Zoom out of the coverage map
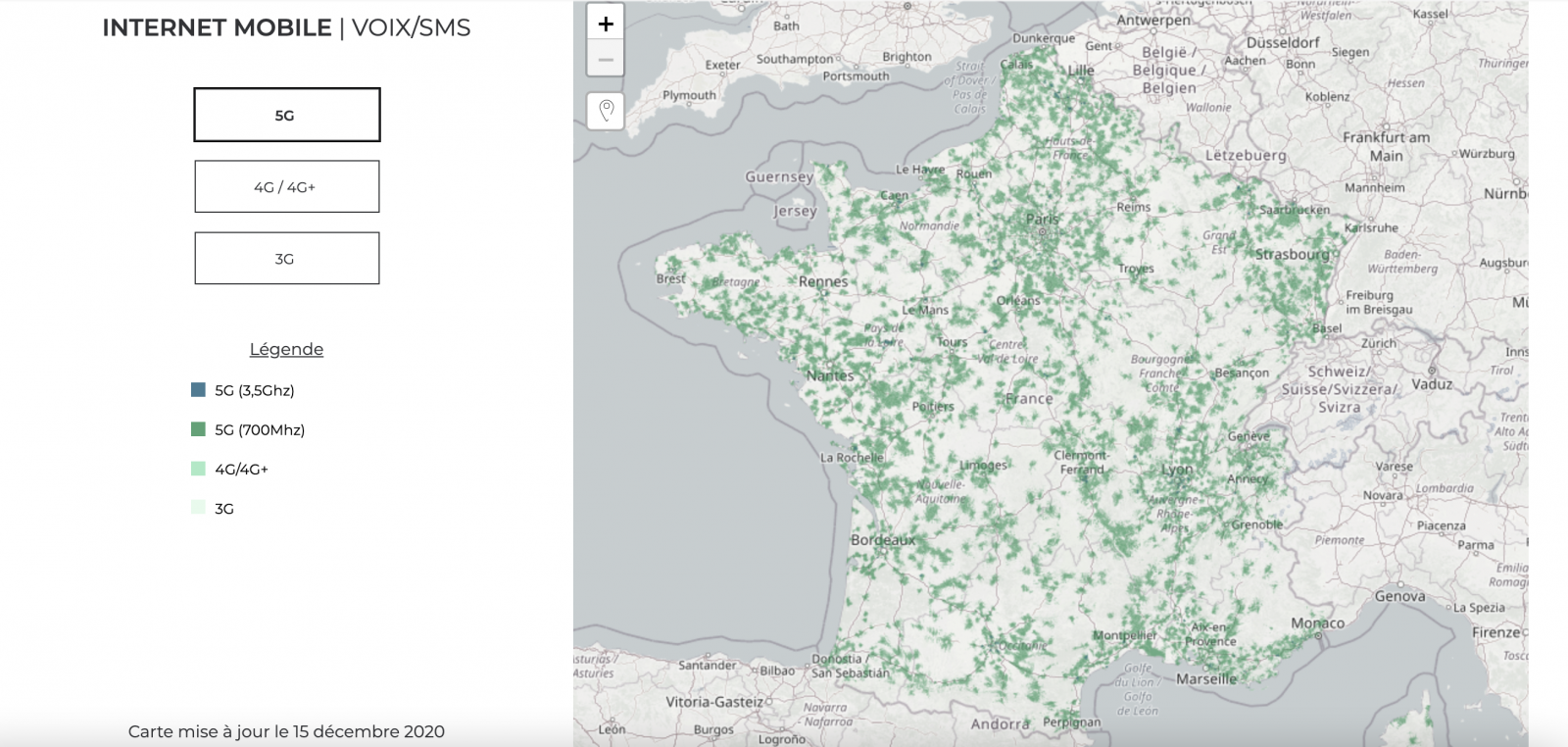This screenshot has width=1568, height=747. pos(606,60)
